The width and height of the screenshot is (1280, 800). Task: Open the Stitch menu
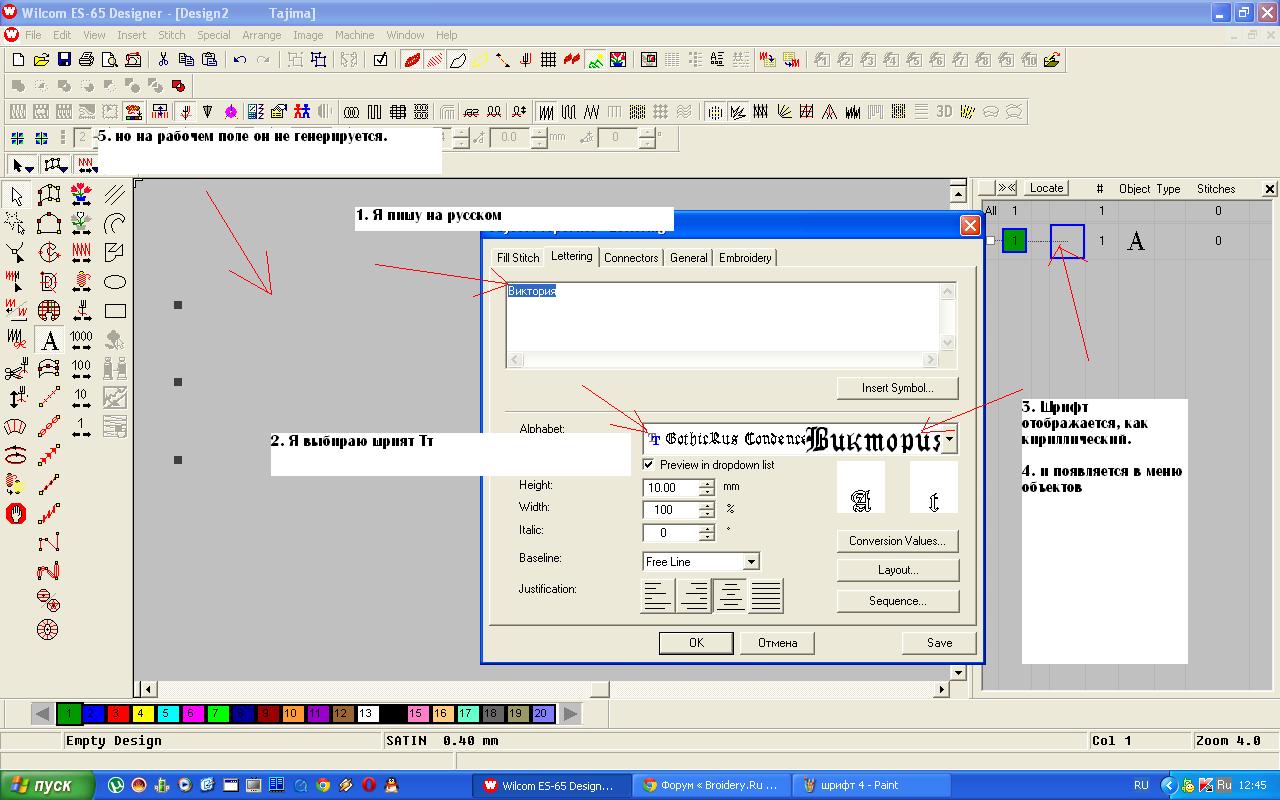pos(171,35)
